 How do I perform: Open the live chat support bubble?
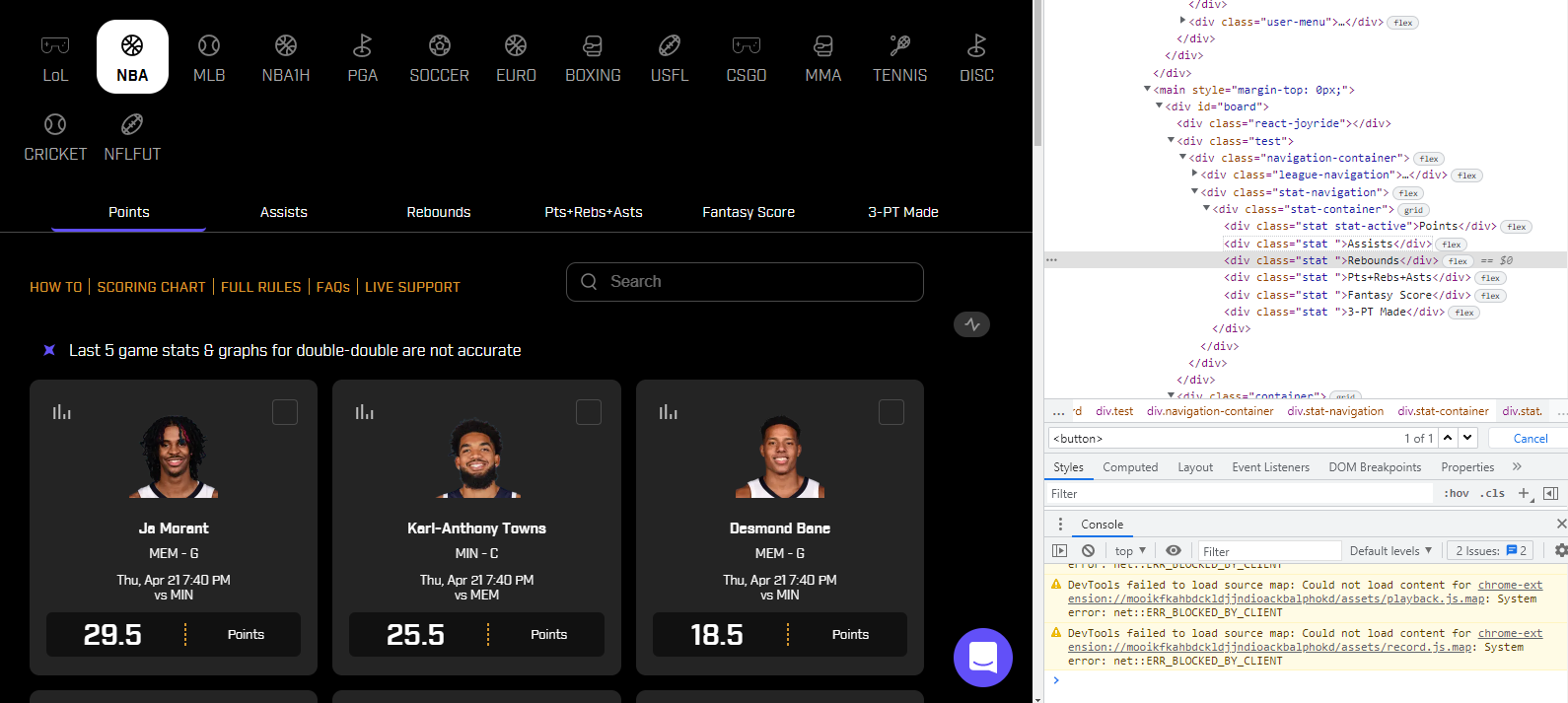[x=983, y=658]
